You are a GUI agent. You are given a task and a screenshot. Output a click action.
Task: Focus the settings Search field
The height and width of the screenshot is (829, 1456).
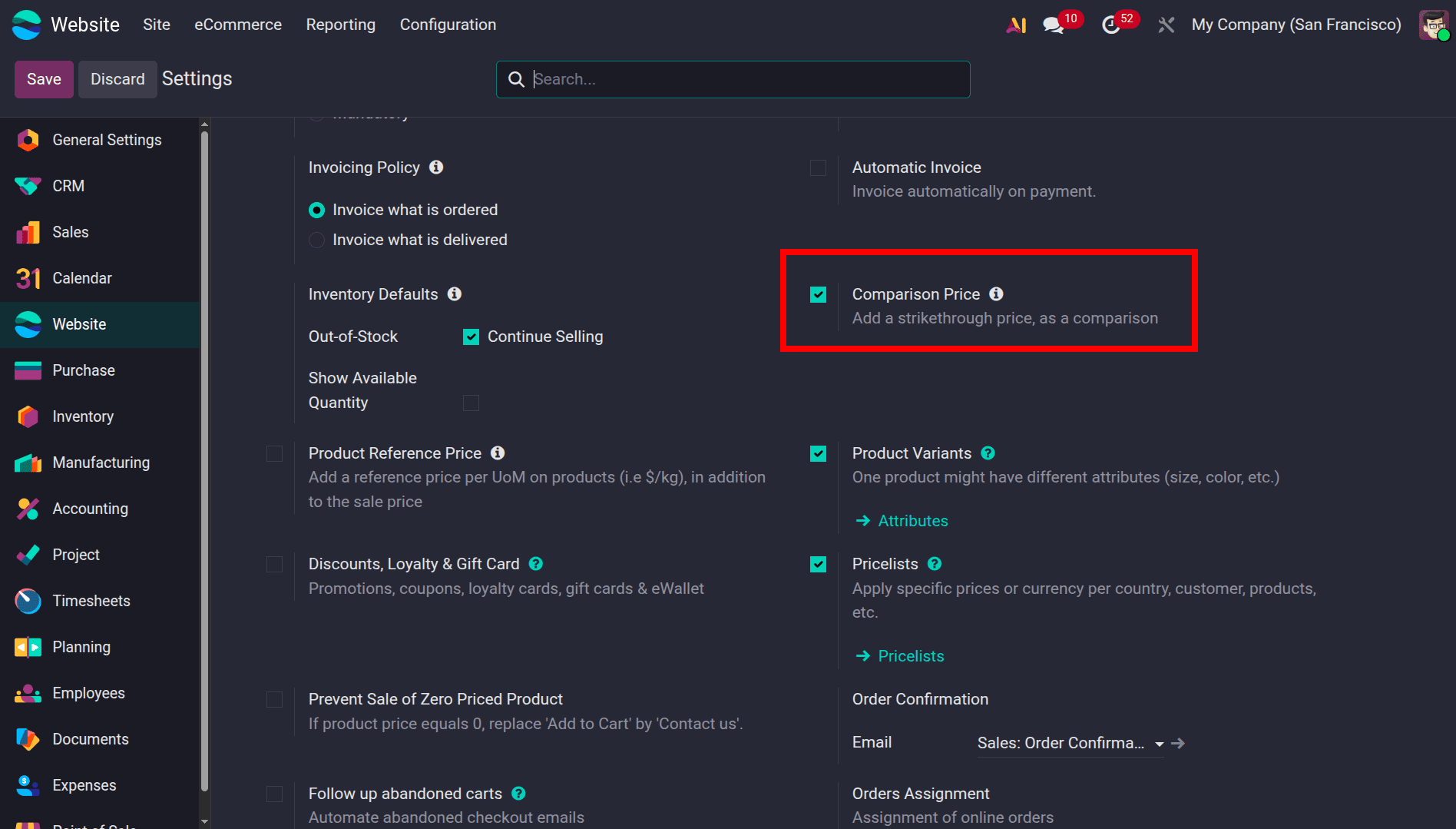pos(733,79)
